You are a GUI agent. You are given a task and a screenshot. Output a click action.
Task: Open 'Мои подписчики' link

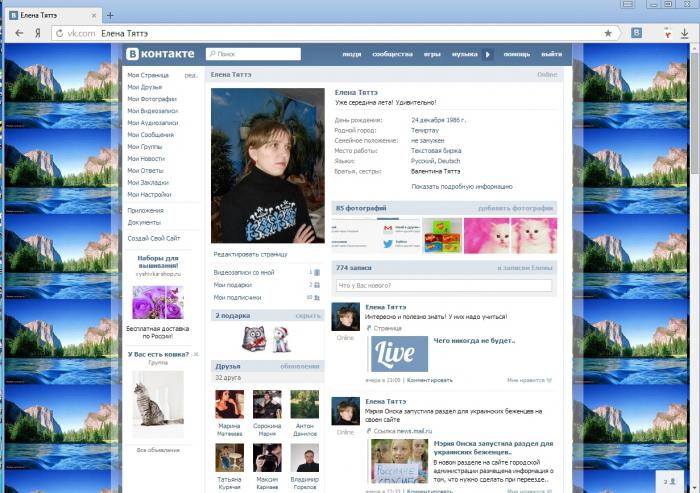(x=238, y=297)
